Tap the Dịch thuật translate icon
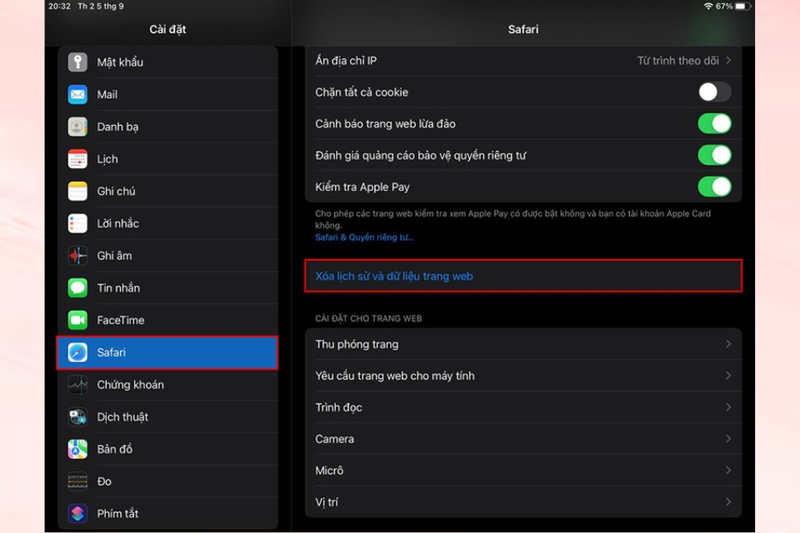This screenshot has width=800, height=533. [78, 417]
